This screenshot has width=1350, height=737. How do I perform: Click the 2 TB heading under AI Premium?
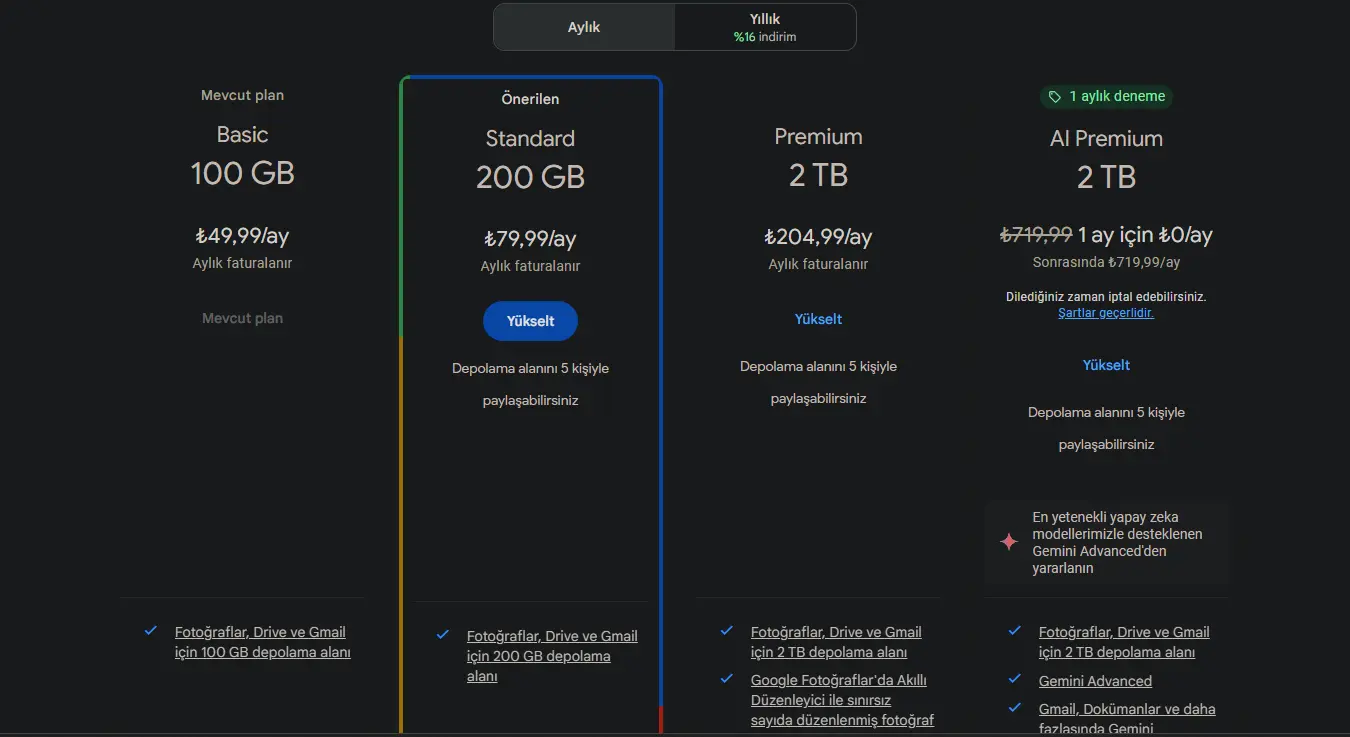(x=1106, y=177)
